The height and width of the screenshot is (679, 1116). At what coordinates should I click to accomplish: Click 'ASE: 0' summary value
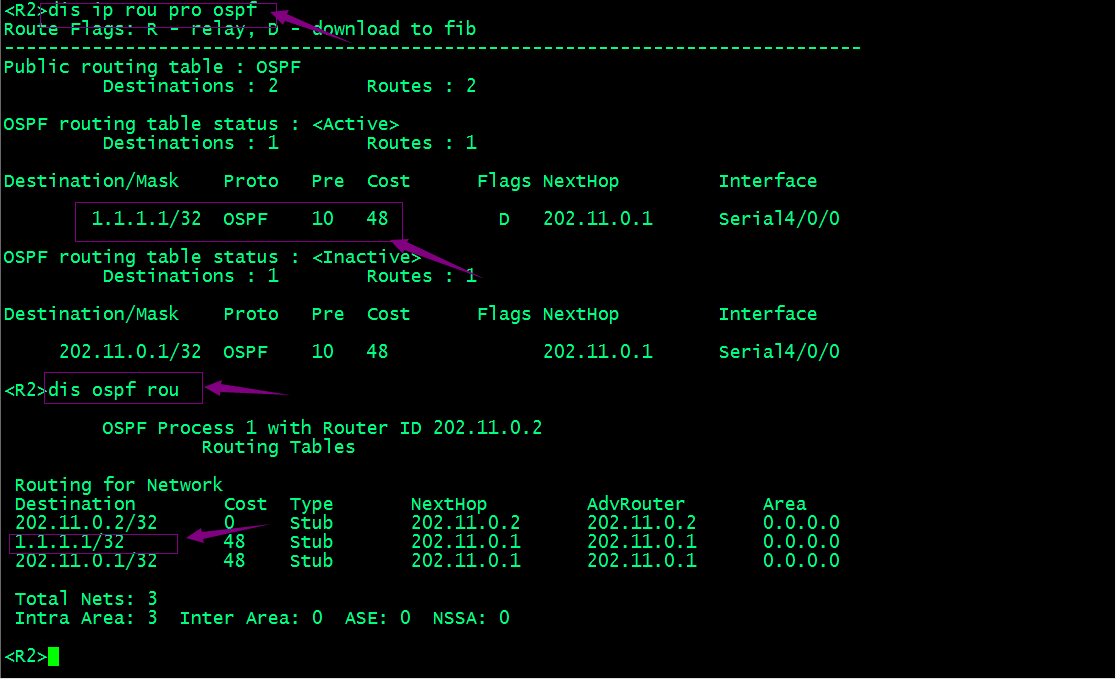pos(377,619)
